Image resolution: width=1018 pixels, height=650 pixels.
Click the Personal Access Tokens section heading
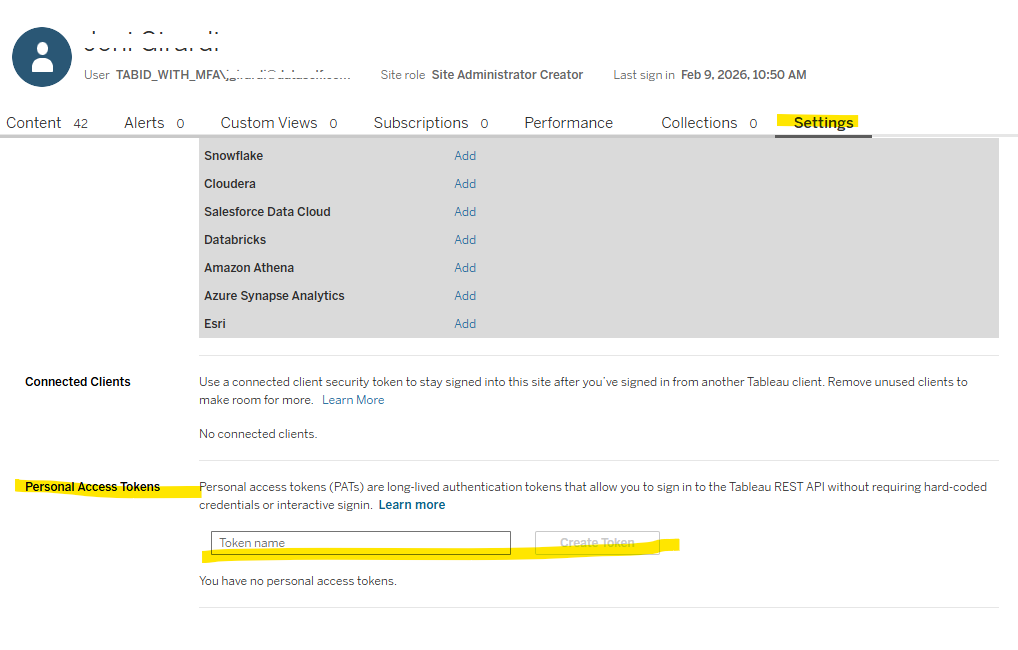[92, 487]
